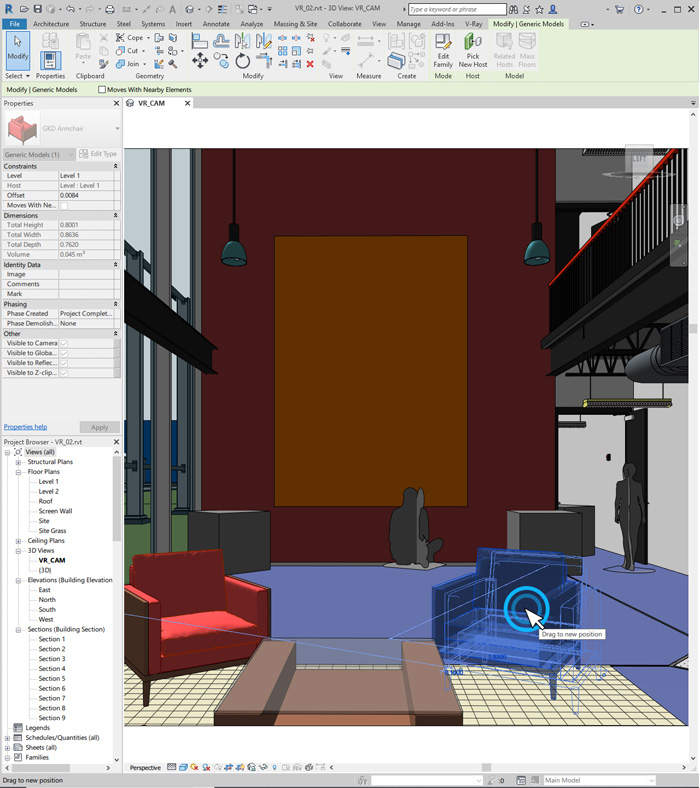700x788 pixels.
Task: Switch to the Massing & Site tab
Action: pyautogui.click(x=295, y=23)
